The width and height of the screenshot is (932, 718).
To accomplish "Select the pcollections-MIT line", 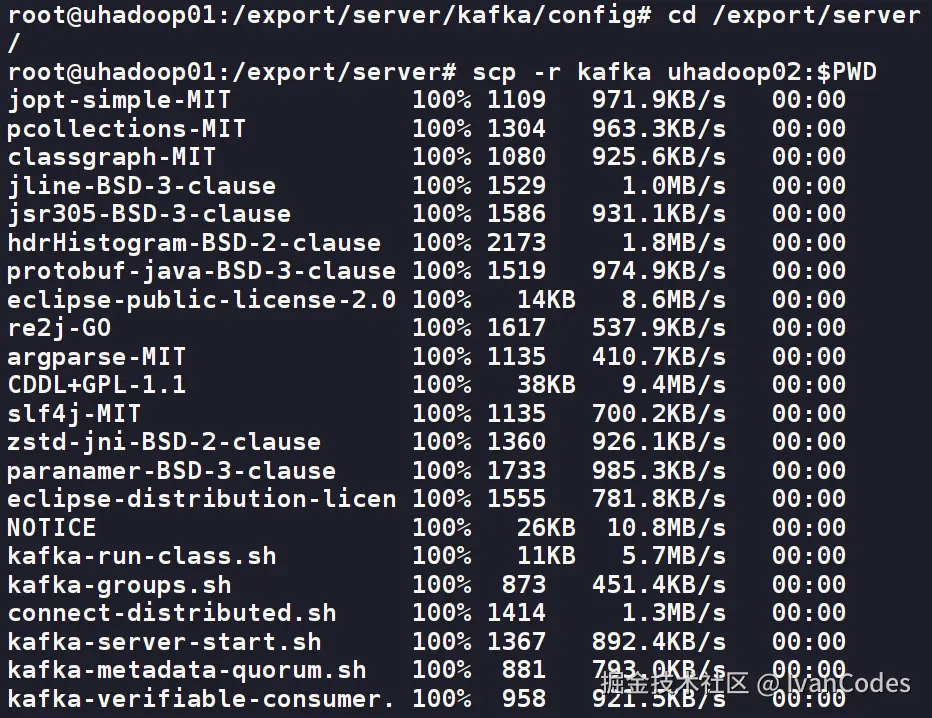I will [x=126, y=129].
